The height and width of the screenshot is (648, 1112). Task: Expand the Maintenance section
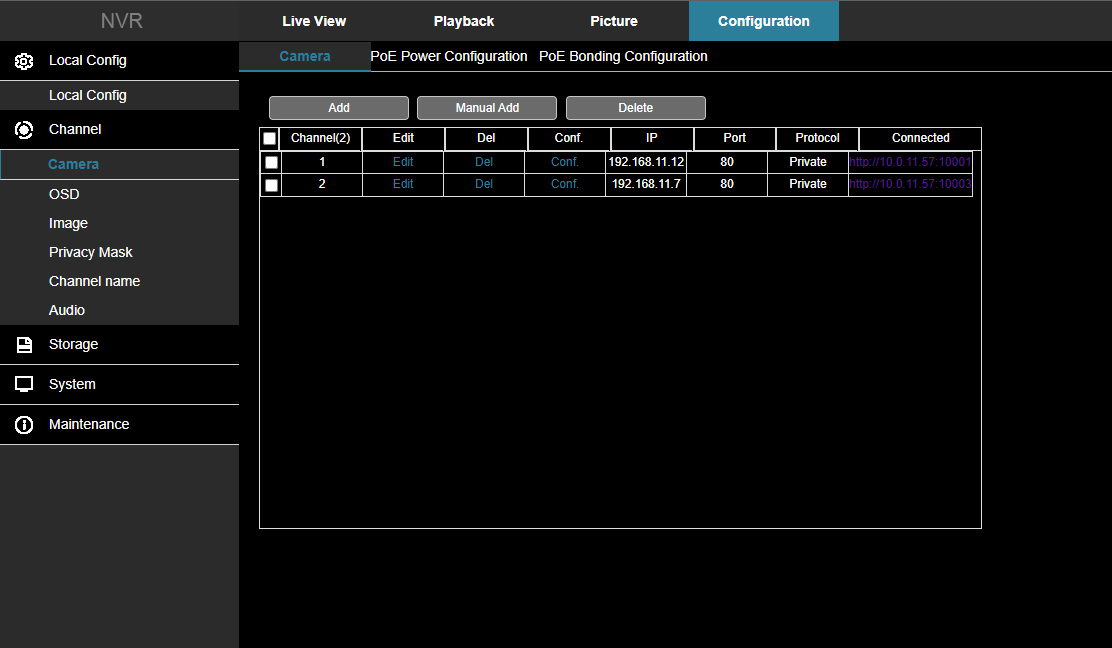pyautogui.click(x=89, y=424)
